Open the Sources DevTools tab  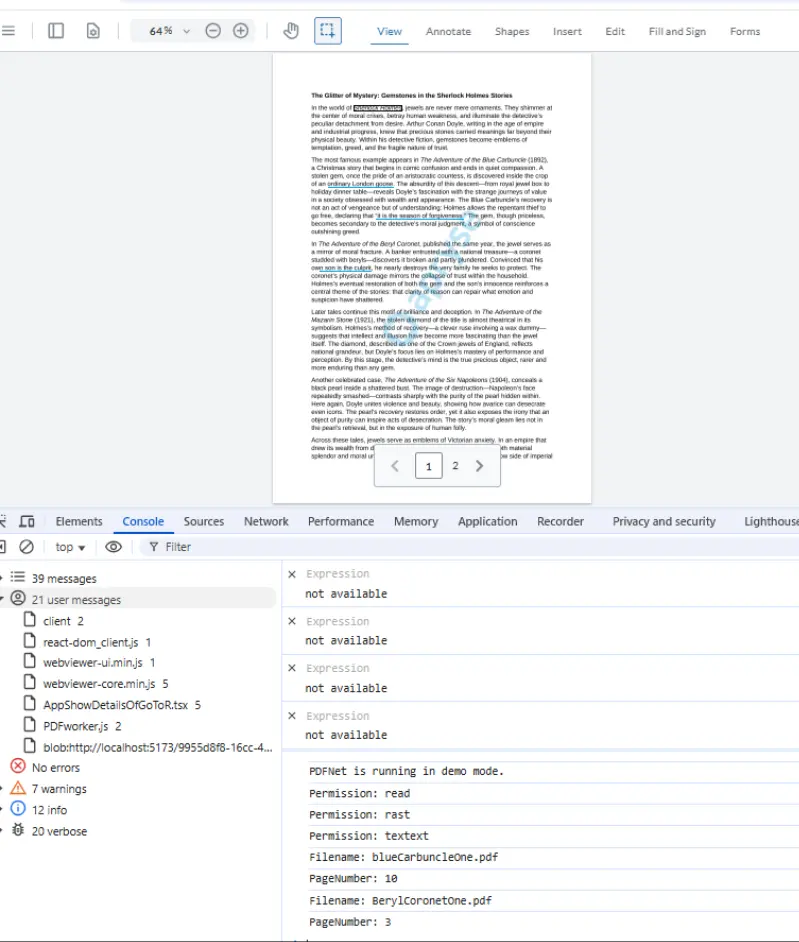pos(204,521)
